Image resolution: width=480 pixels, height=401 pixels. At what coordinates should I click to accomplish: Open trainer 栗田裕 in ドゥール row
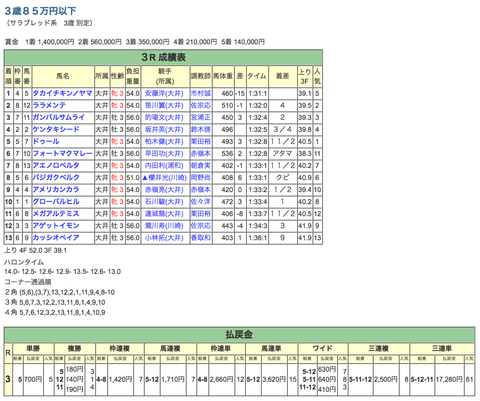click(x=201, y=142)
